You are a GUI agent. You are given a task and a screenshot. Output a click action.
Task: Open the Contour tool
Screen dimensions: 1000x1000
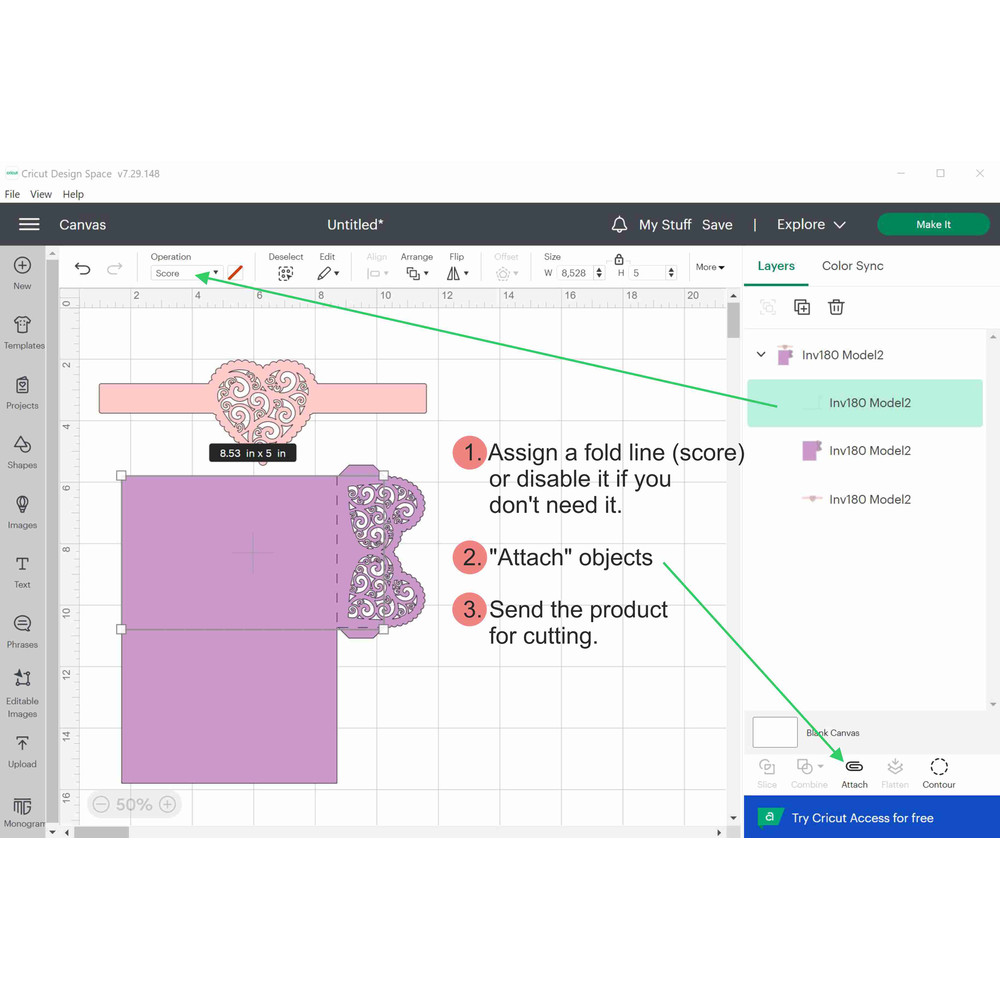point(938,772)
